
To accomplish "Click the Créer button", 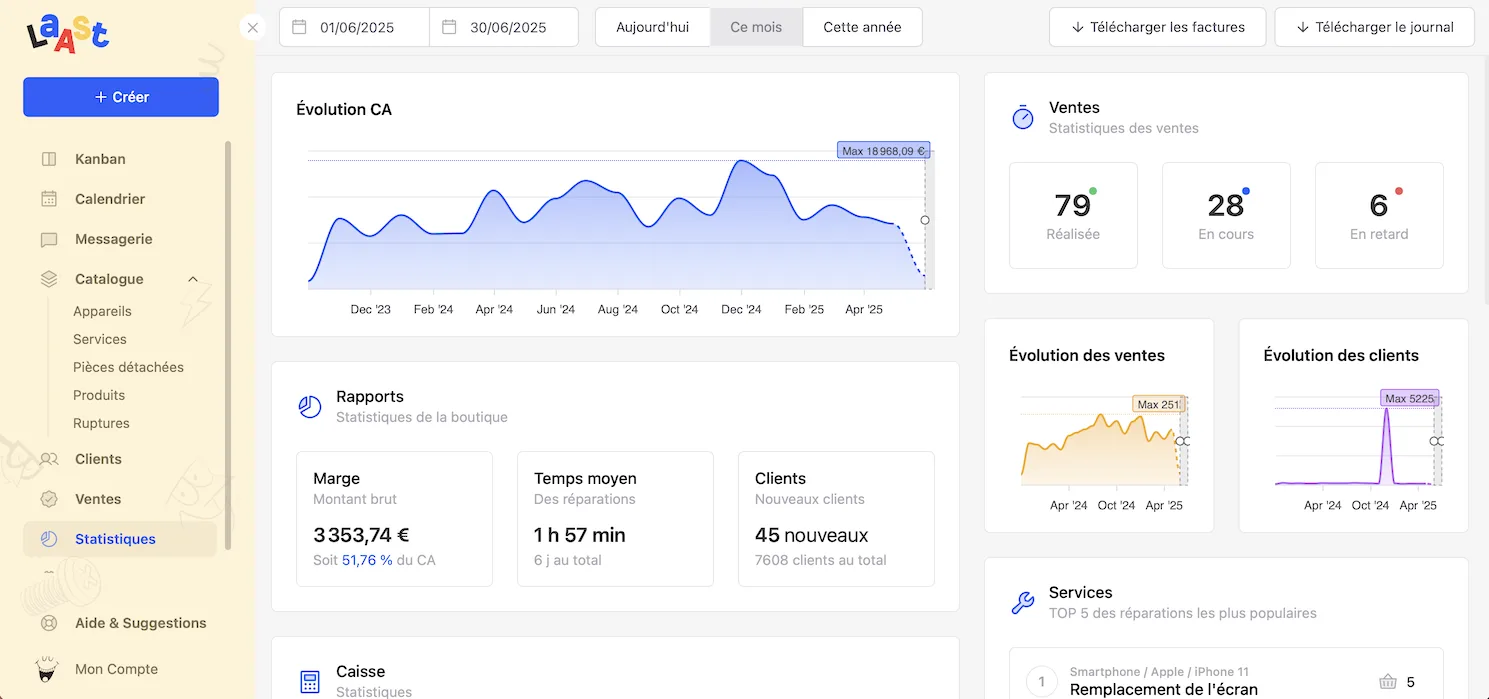I will 121,97.
